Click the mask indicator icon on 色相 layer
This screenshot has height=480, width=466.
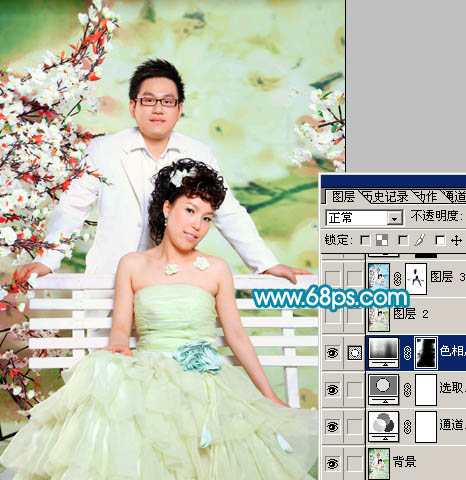point(354,353)
